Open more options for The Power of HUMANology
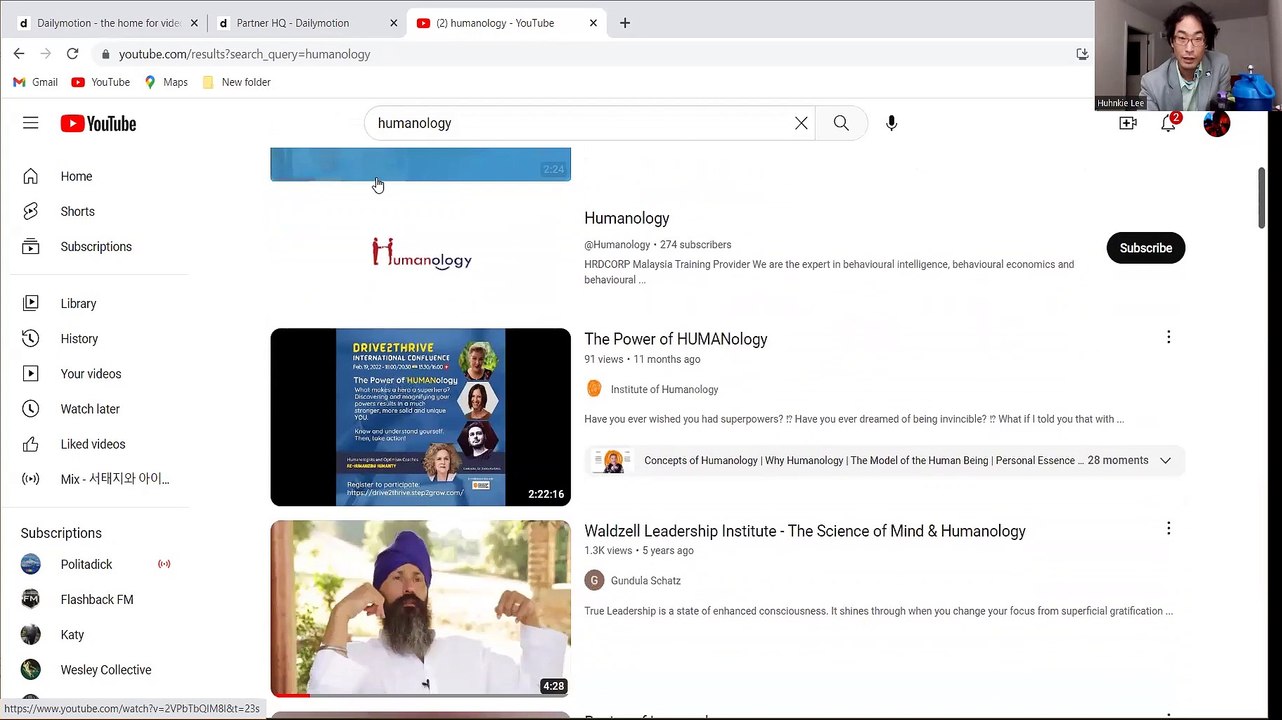Screen dimensions: 1282x720 1168,338
